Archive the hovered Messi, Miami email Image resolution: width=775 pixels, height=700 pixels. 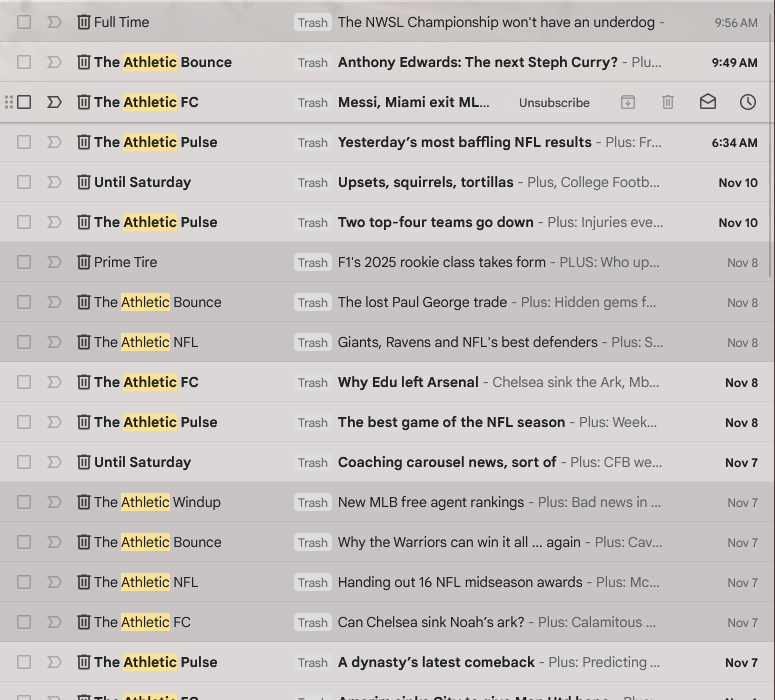point(628,102)
